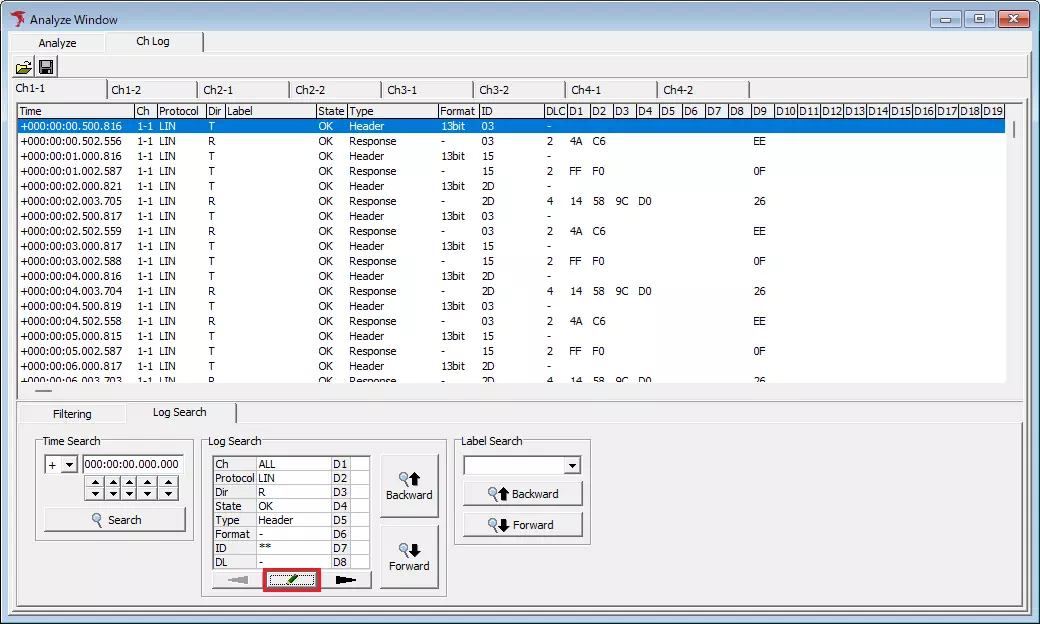The height and width of the screenshot is (624, 1040).
Task: Switch to the Analyze tab
Action: 57,43
